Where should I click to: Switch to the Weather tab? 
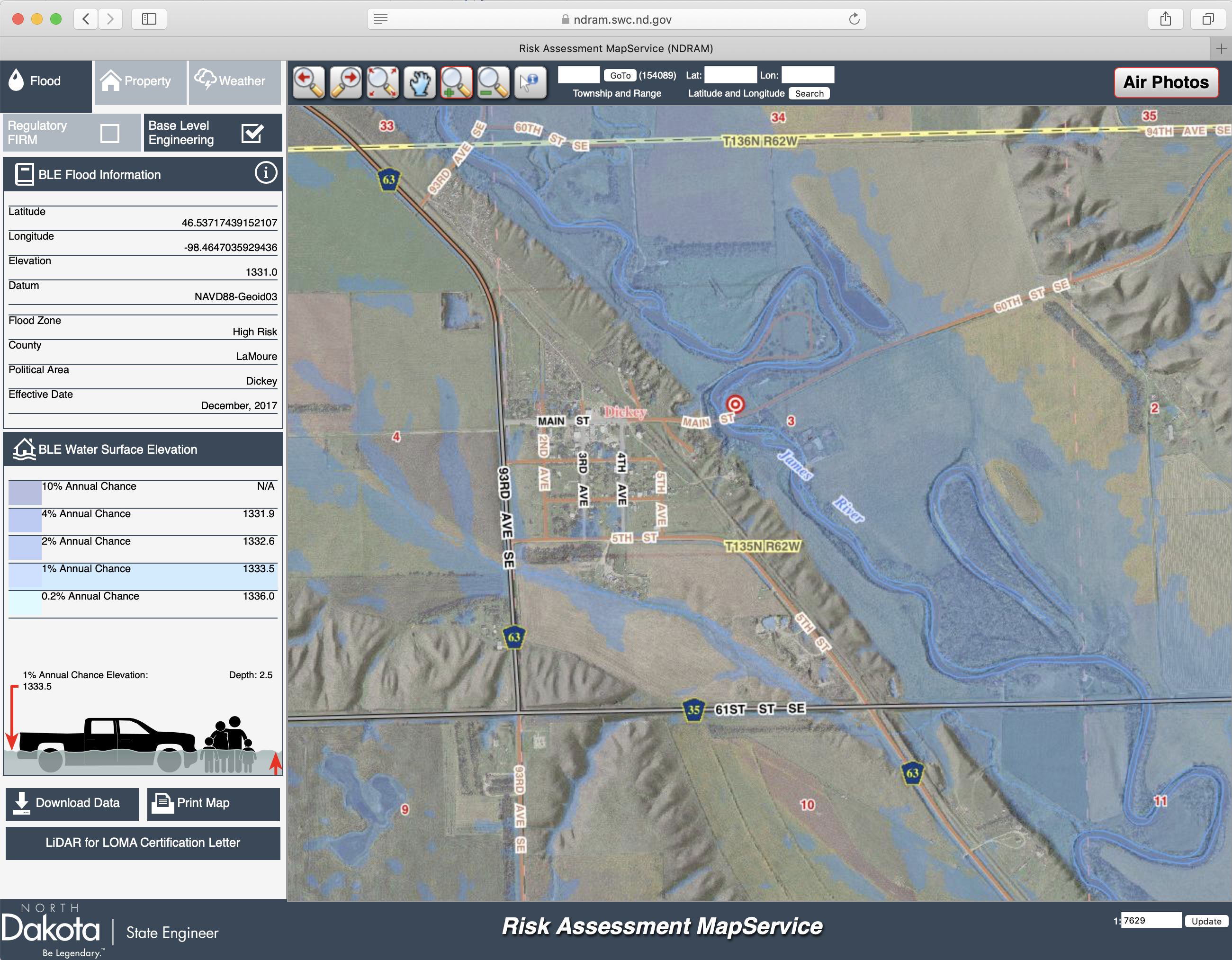(x=234, y=82)
